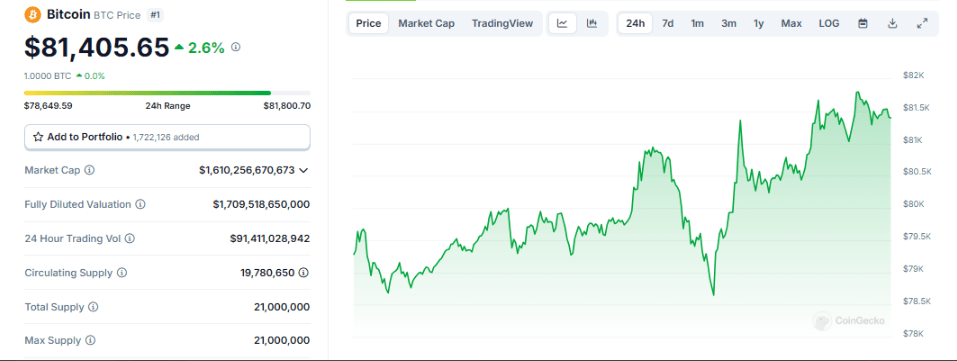Open the calendar date range picker
Image resolution: width=957 pixels, height=361 pixels.
tap(863, 24)
